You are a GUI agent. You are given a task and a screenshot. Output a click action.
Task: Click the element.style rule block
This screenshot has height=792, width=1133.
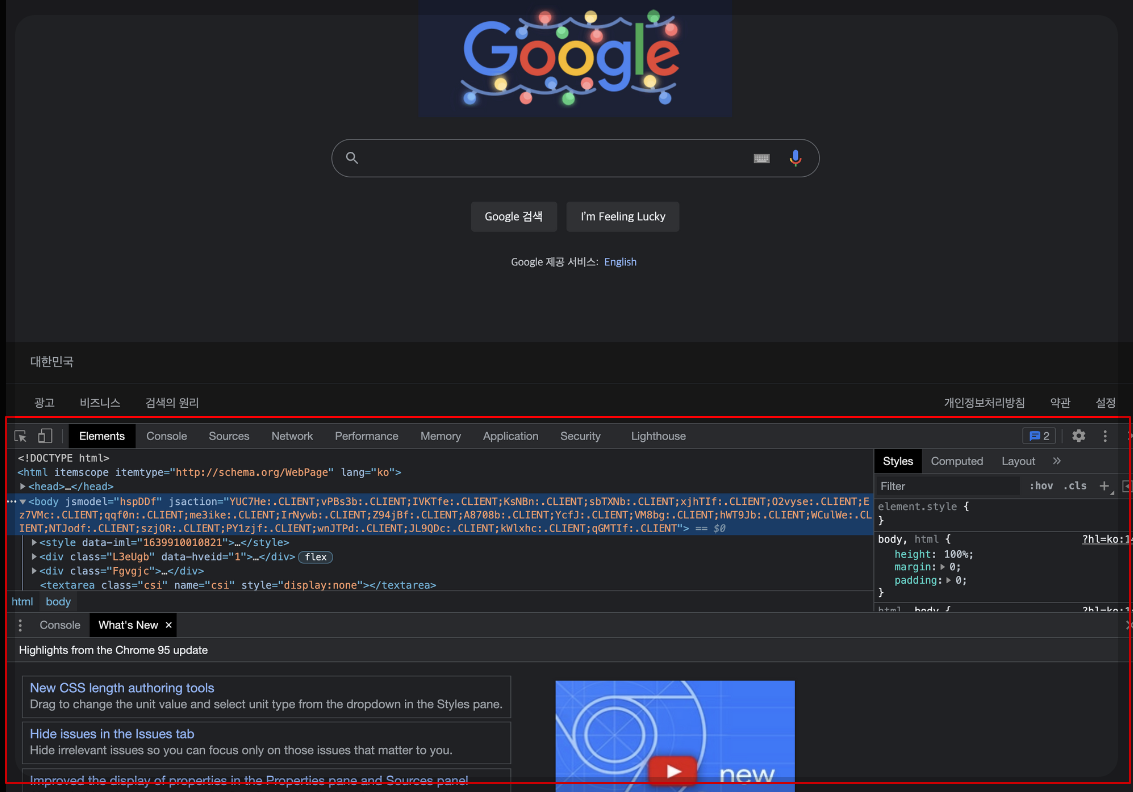click(x=1001, y=513)
